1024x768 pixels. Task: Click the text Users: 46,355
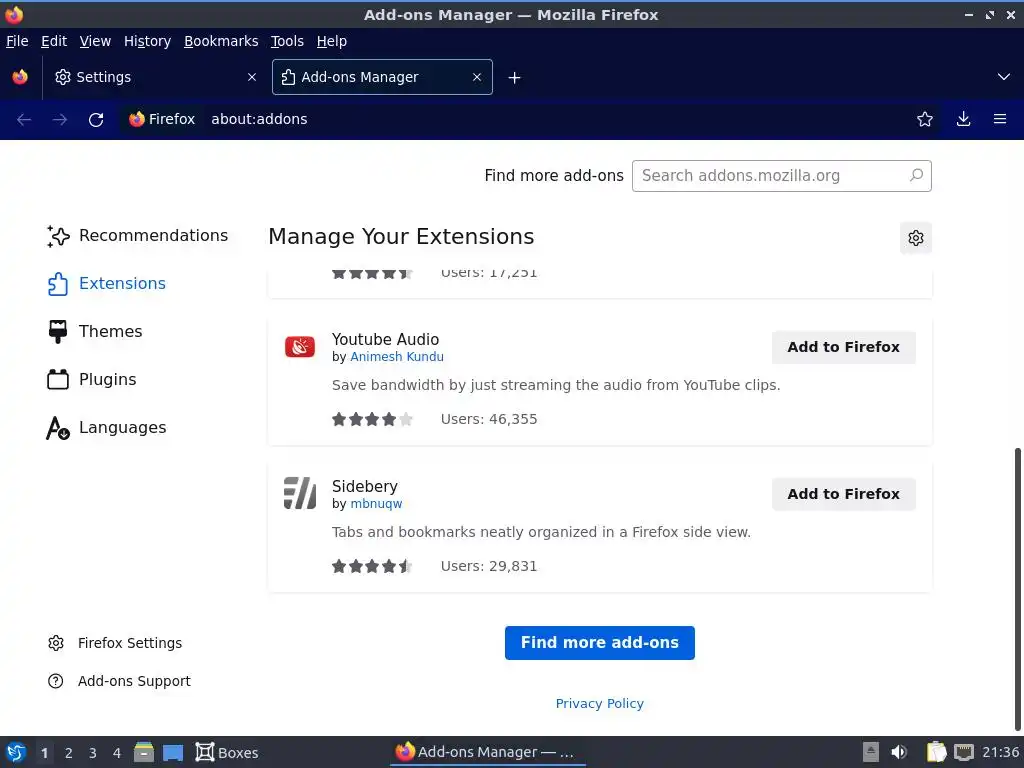[488, 419]
